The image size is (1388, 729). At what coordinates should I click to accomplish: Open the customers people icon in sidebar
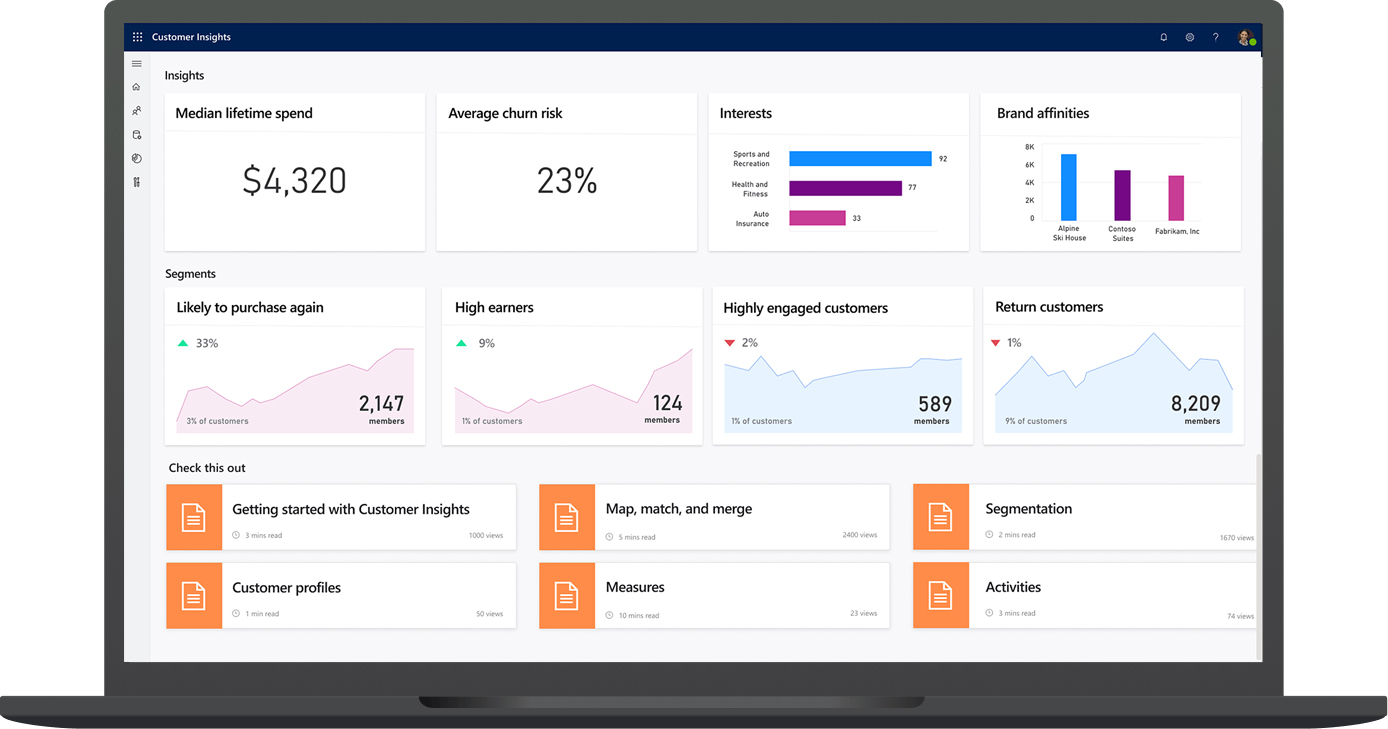(137, 111)
